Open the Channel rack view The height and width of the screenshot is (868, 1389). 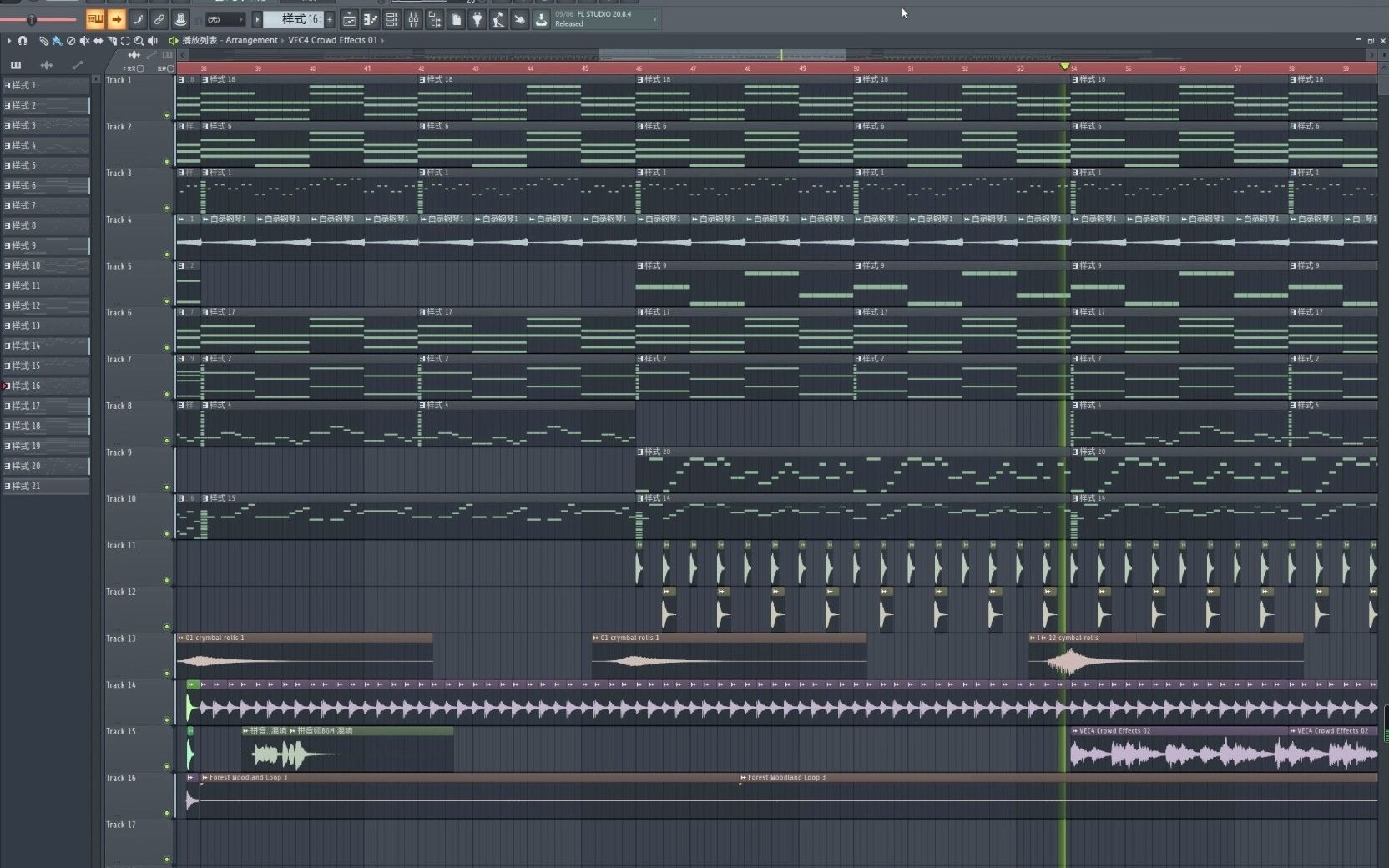coord(391,19)
